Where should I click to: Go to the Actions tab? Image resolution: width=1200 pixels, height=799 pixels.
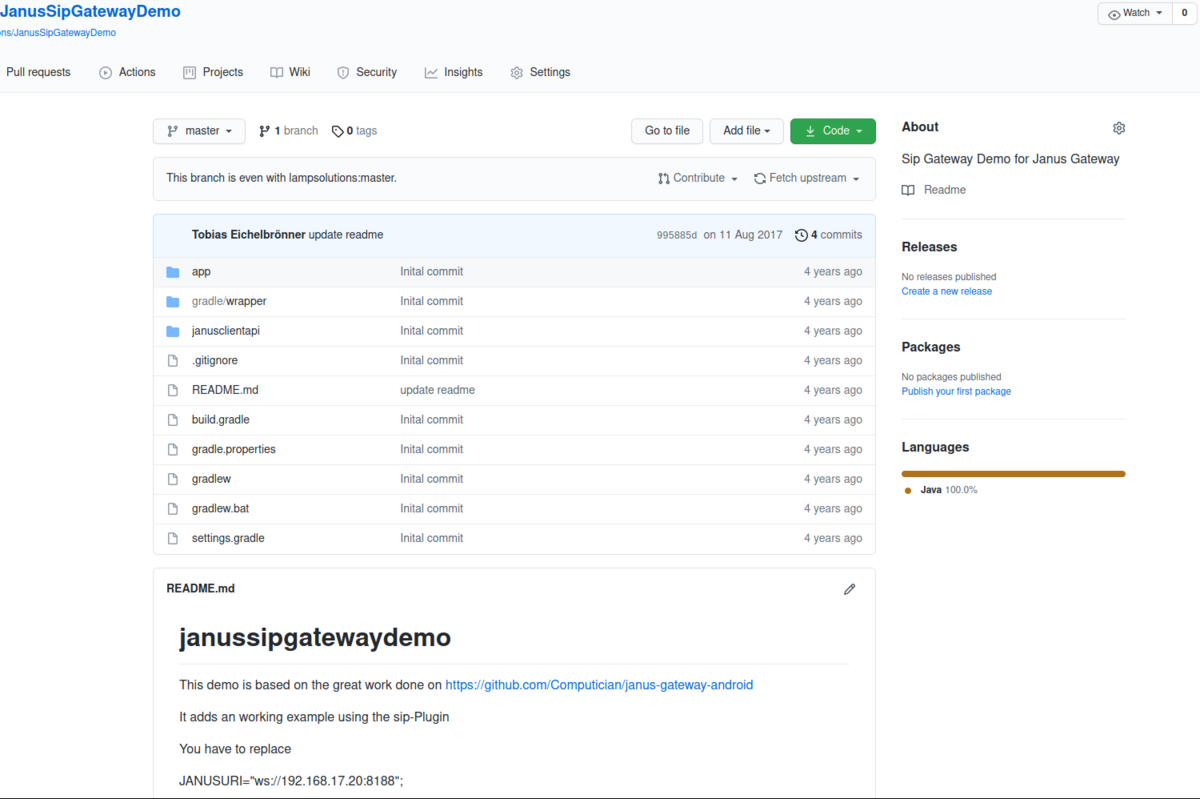click(127, 72)
